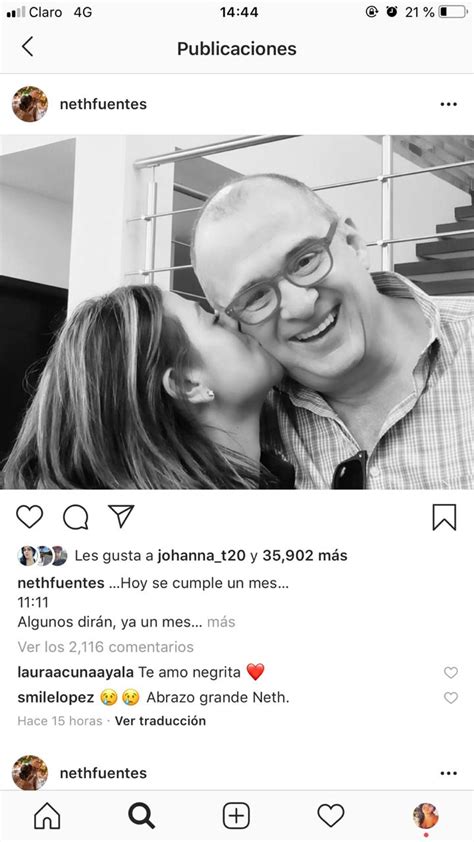474x842 pixels.
Task: Create a new post with the plus icon
Action: click(236, 816)
